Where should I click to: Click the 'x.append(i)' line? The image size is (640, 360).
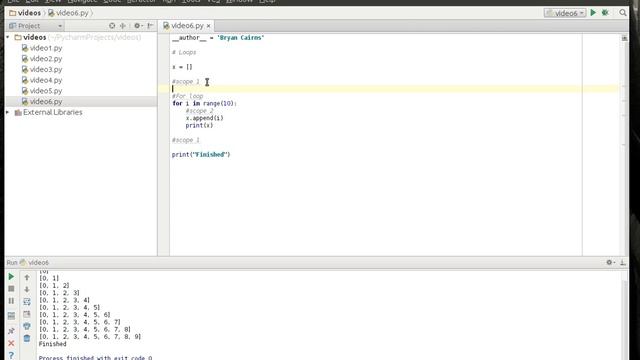pyautogui.click(x=204, y=118)
